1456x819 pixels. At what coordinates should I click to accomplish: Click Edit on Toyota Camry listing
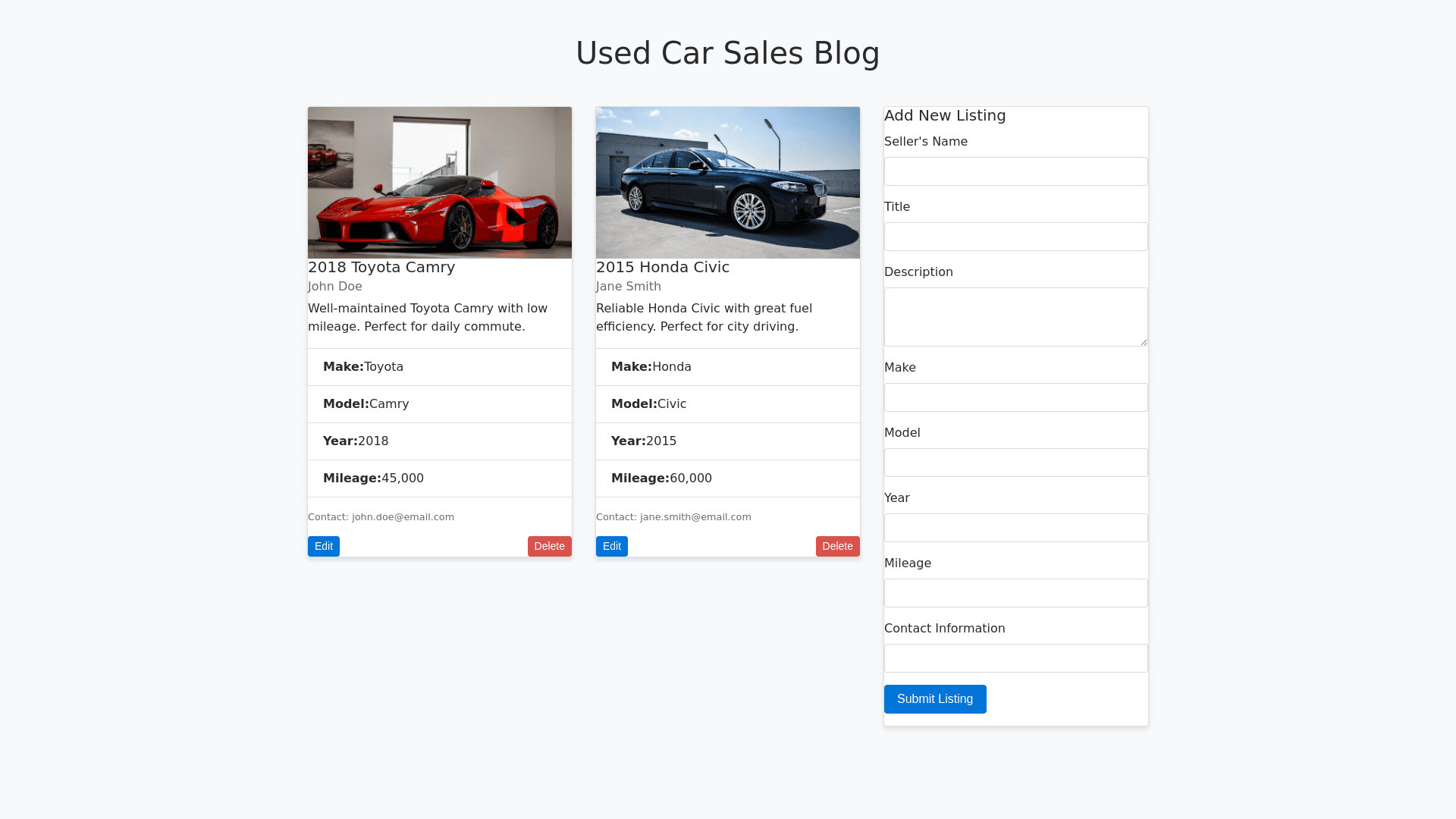[323, 546]
